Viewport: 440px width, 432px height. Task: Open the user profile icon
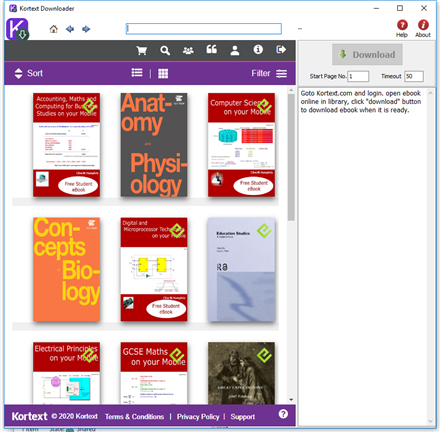(235, 50)
